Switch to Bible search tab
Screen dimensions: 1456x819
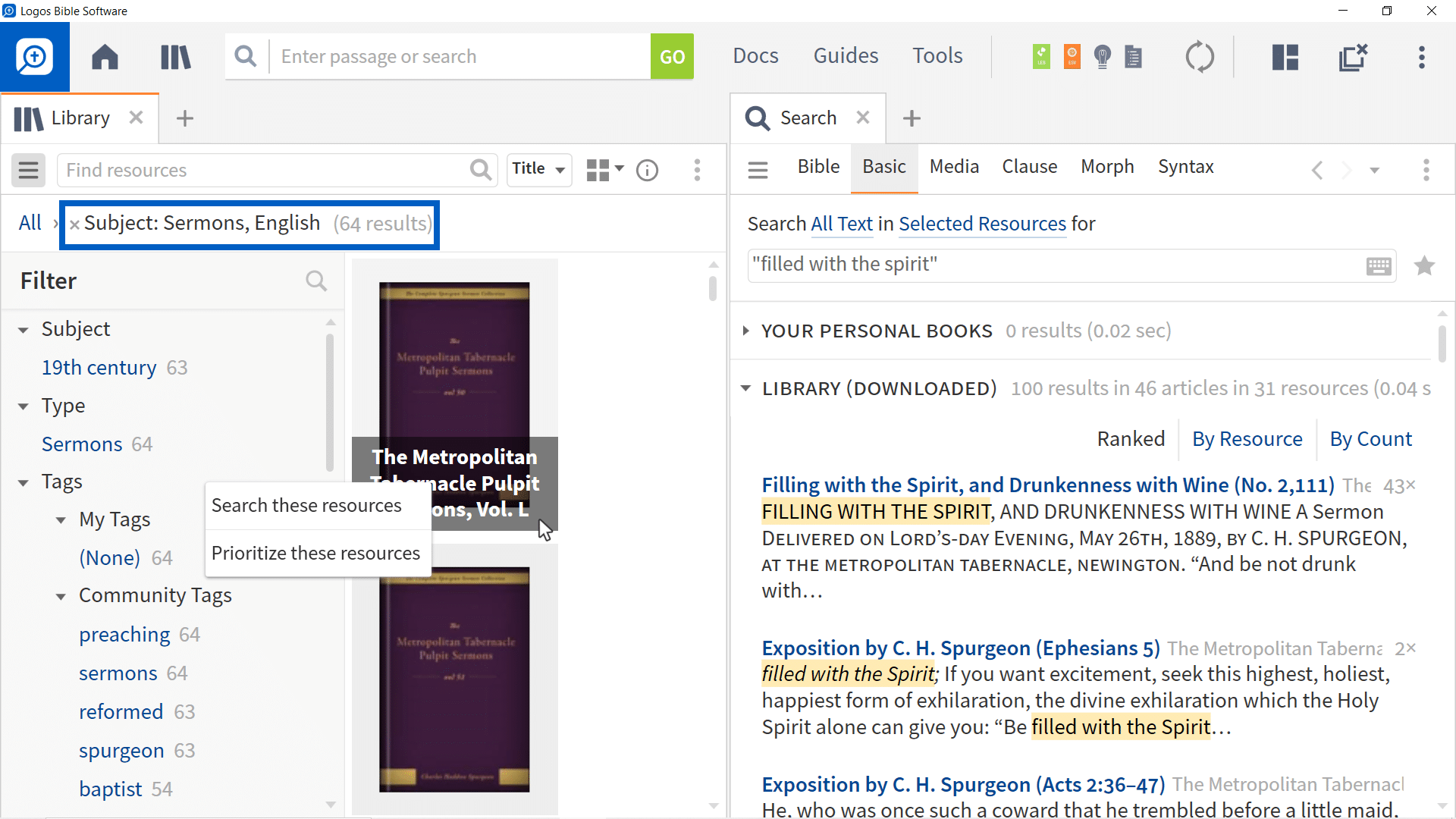[818, 167]
